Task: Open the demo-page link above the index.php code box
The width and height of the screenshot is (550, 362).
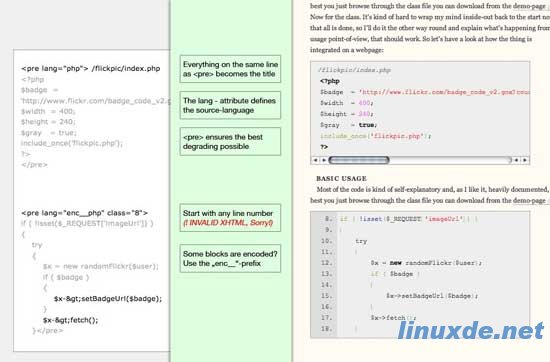Action: click(529, 6)
